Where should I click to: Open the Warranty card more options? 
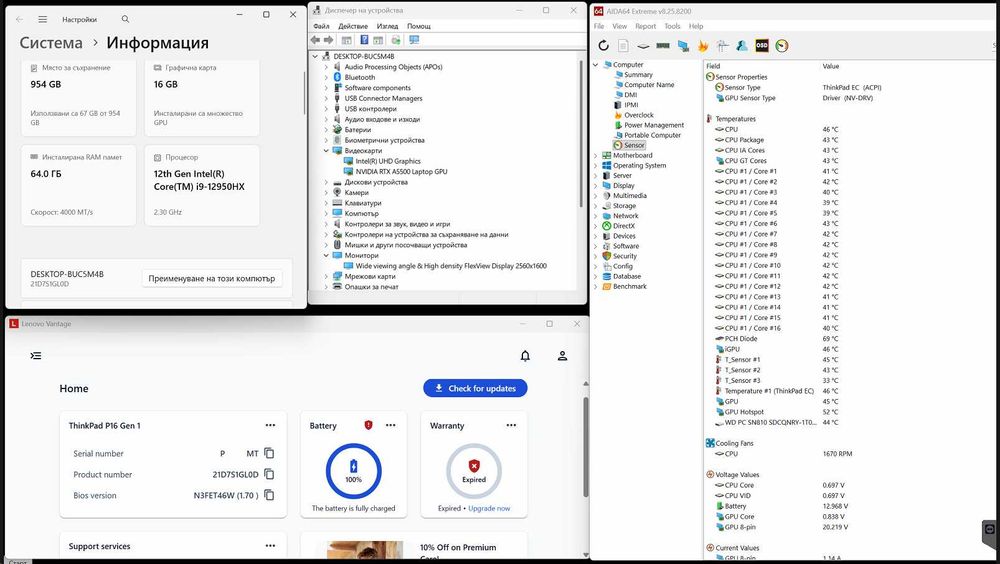[511, 425]
